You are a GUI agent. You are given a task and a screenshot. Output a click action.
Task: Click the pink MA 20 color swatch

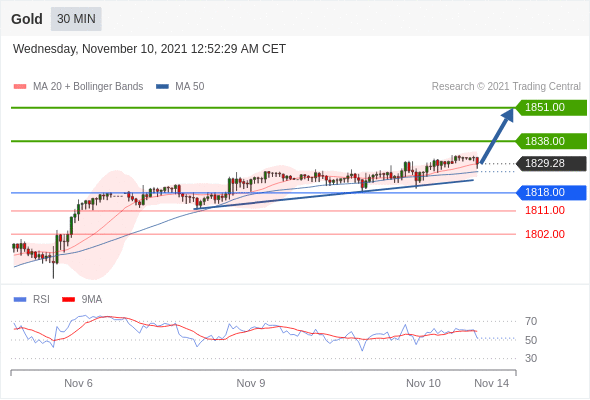pos(20,87)
